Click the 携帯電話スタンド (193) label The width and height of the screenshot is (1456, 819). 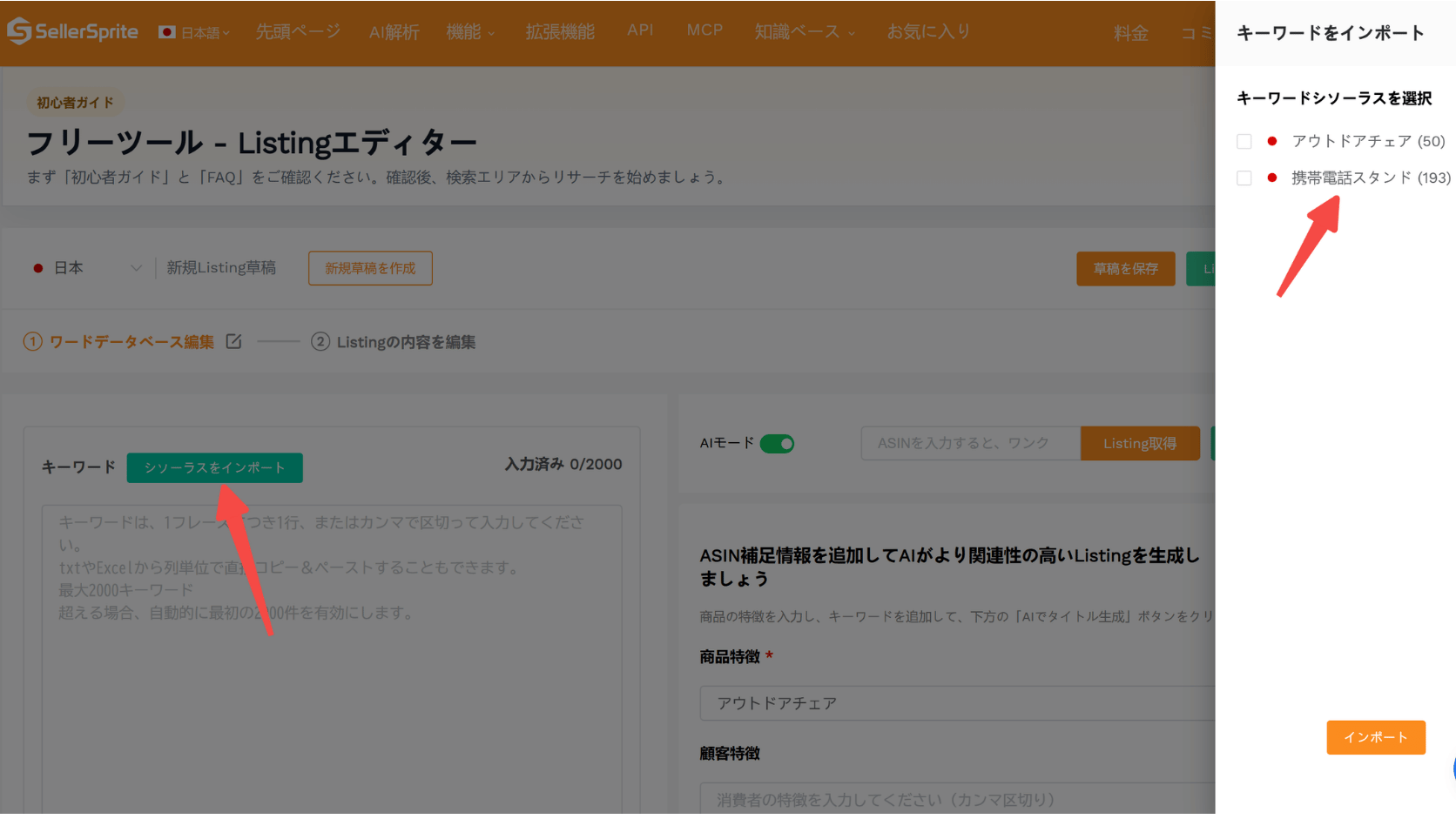(x=1371, y=178)
